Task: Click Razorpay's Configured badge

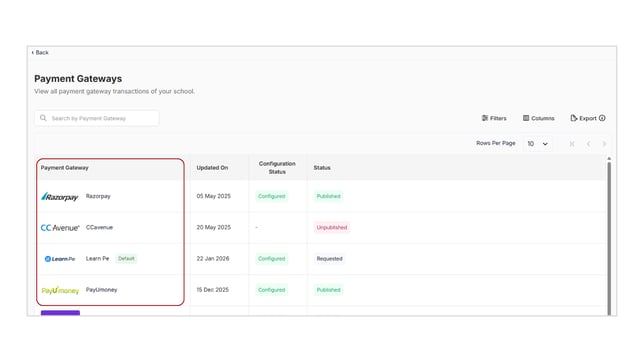Action: tap(271, 196)
